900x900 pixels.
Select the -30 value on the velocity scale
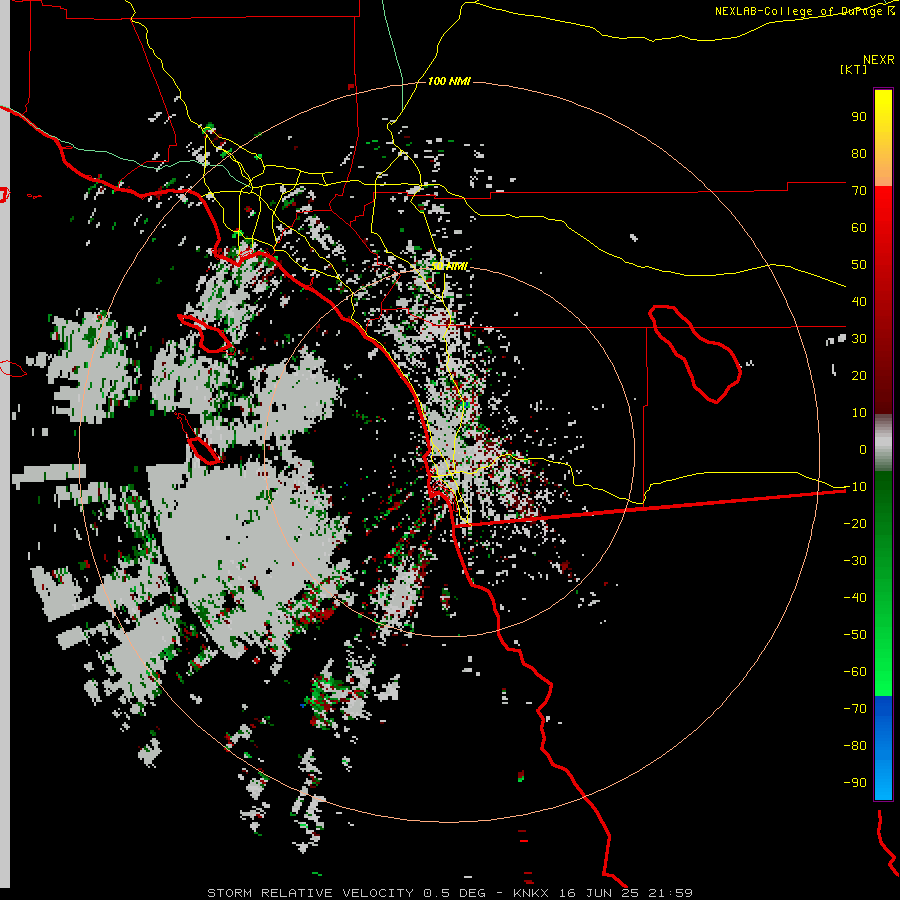click(855, 561)
